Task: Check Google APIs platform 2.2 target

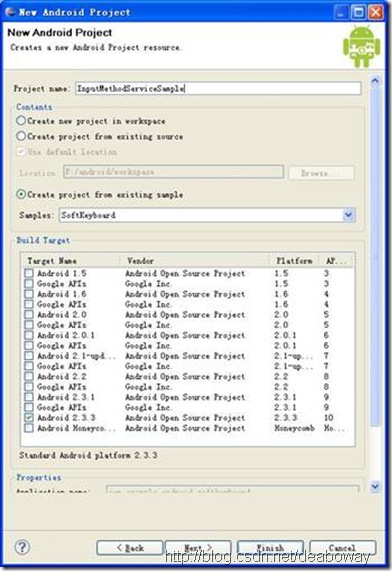Action: click(x=29, y=387)
